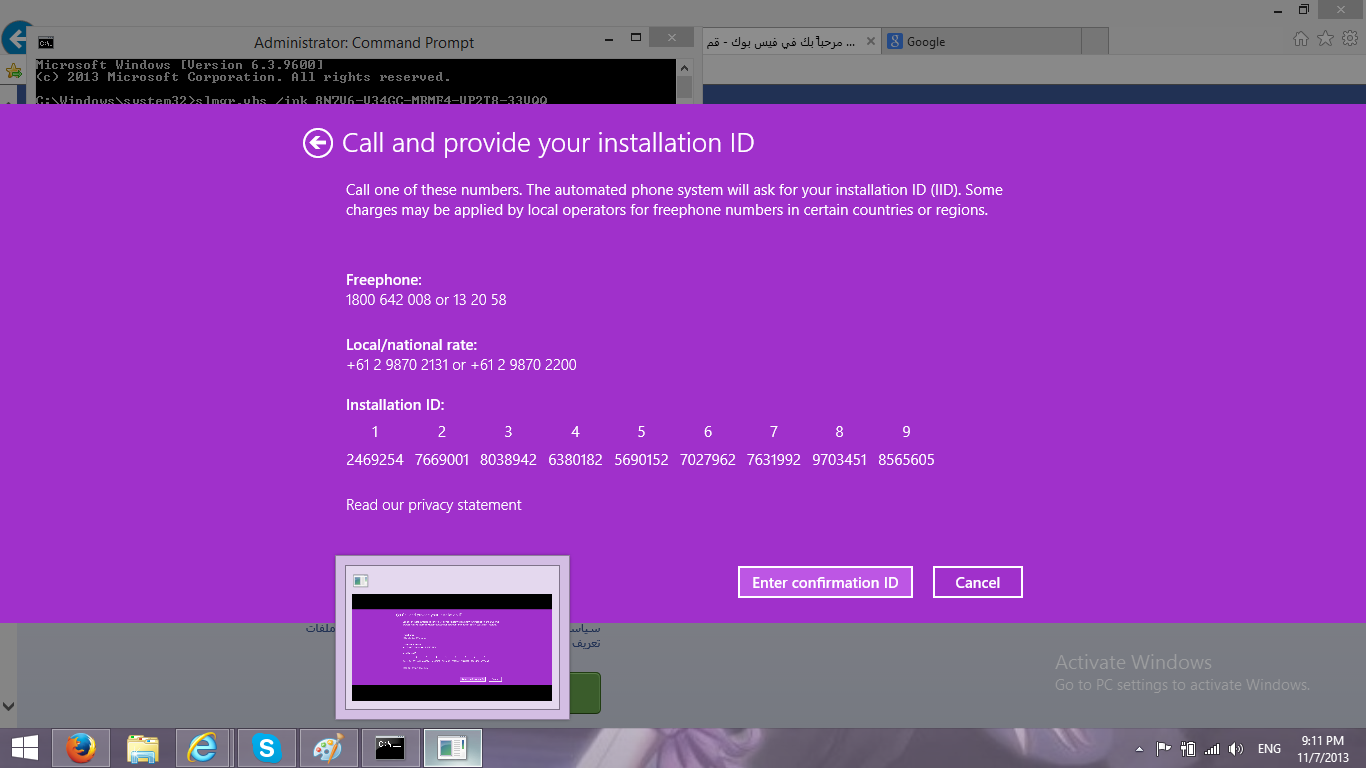Select installation ID block 8565605

coord(906,460)
